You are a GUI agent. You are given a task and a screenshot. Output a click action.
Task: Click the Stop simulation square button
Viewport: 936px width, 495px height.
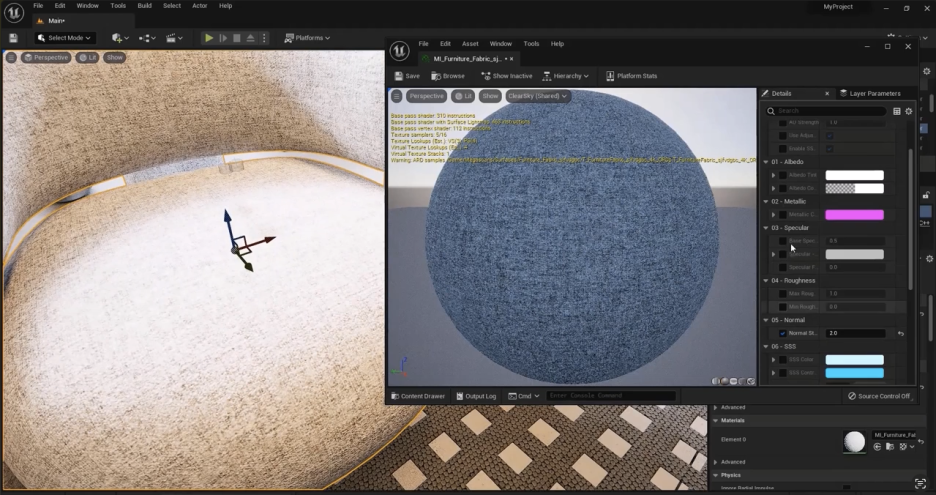coord(237,38)
